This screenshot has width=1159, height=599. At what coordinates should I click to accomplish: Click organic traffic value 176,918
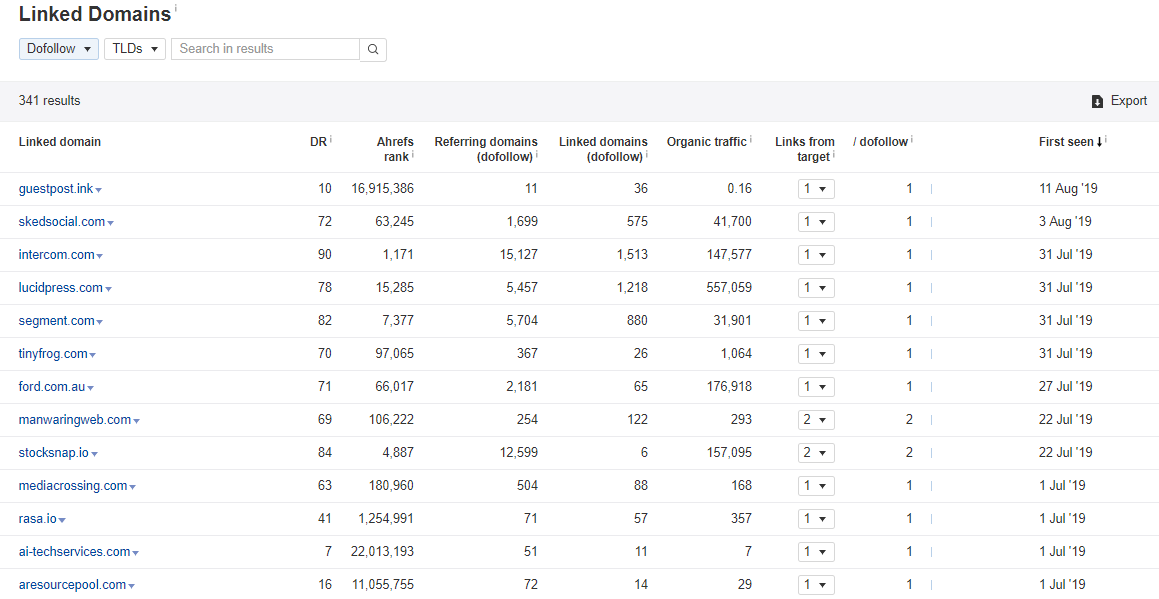729,387
